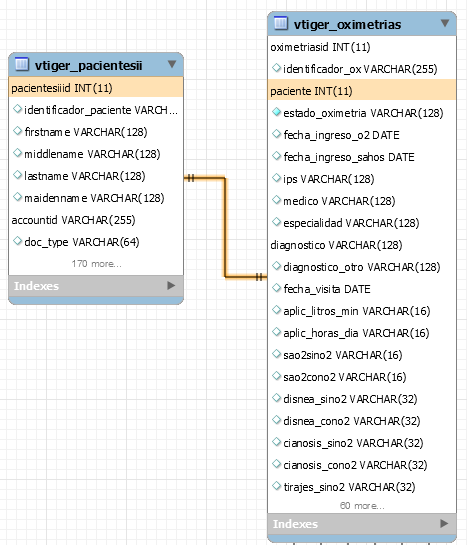Image resolution: width=467 pixels, height=545 pixels.
Task: Select the highlighted pacientesiiid INT(11) column
Action: pyautogui.click(x=96, y=88)
